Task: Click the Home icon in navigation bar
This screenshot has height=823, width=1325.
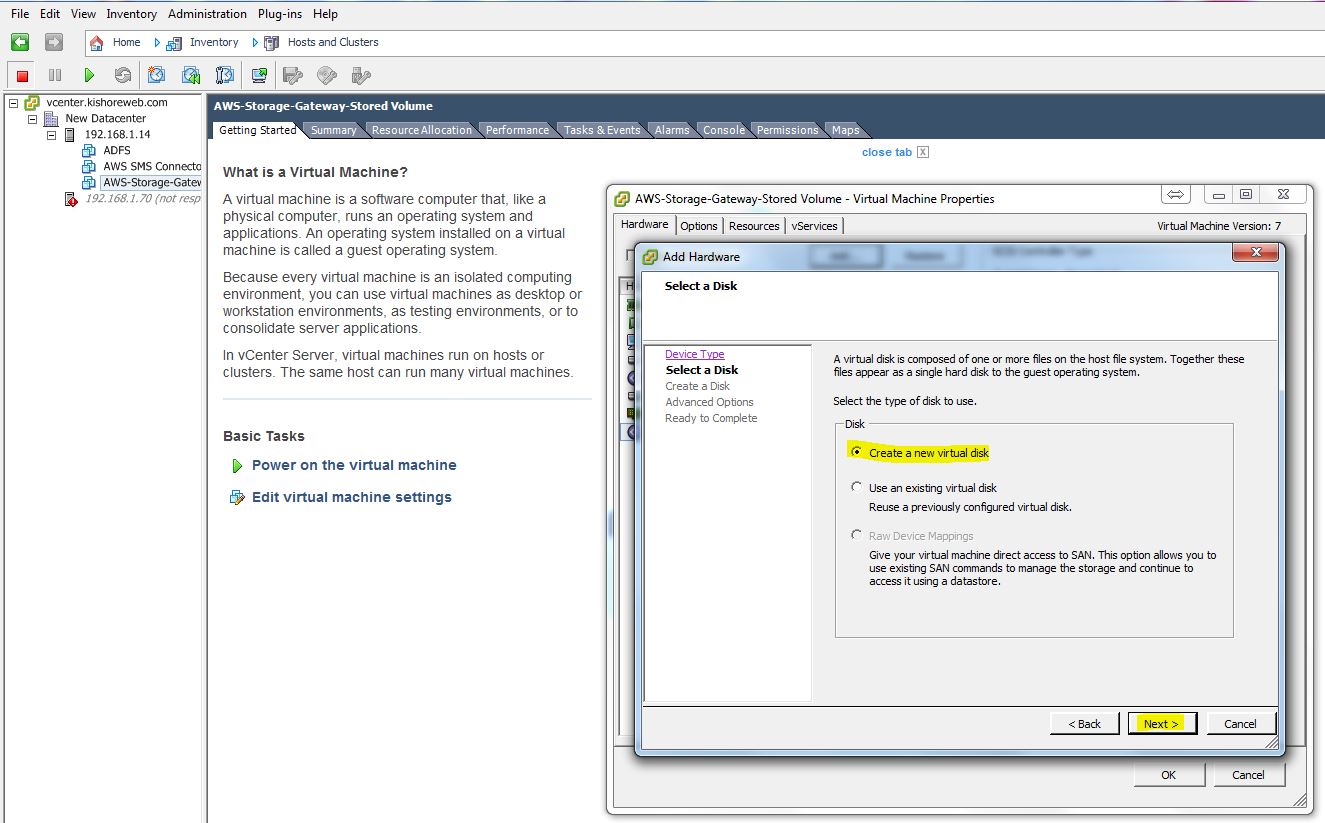Action: [x=97, y=42]
